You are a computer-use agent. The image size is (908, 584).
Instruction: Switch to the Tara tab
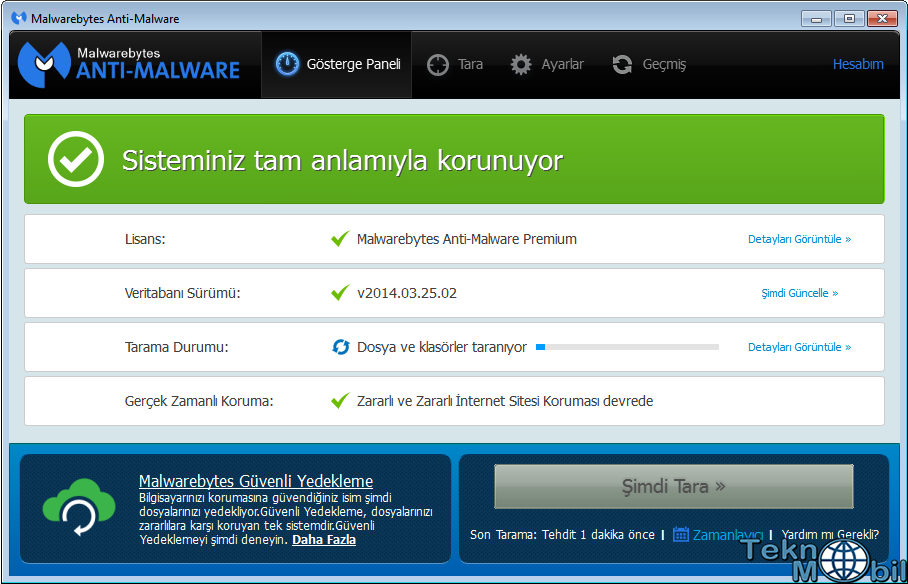pyautogui.click(x=455, y=64)
